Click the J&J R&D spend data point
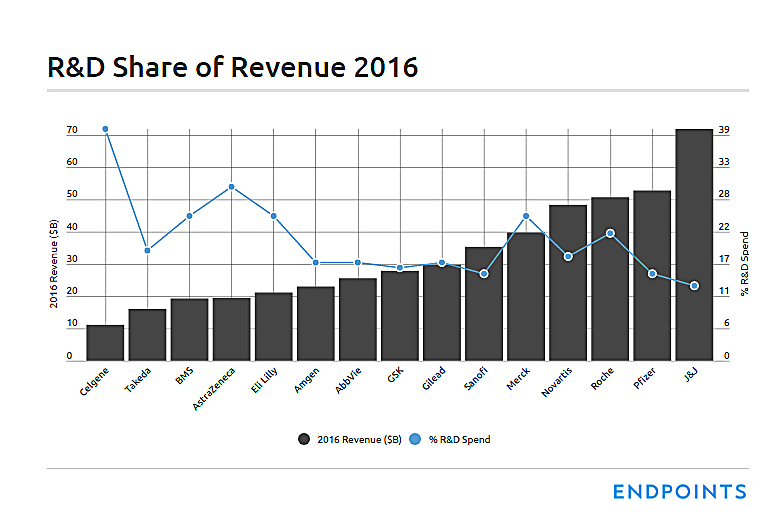Image resolution: width=772 pixels, height=518 pixels. pos(694,286)
